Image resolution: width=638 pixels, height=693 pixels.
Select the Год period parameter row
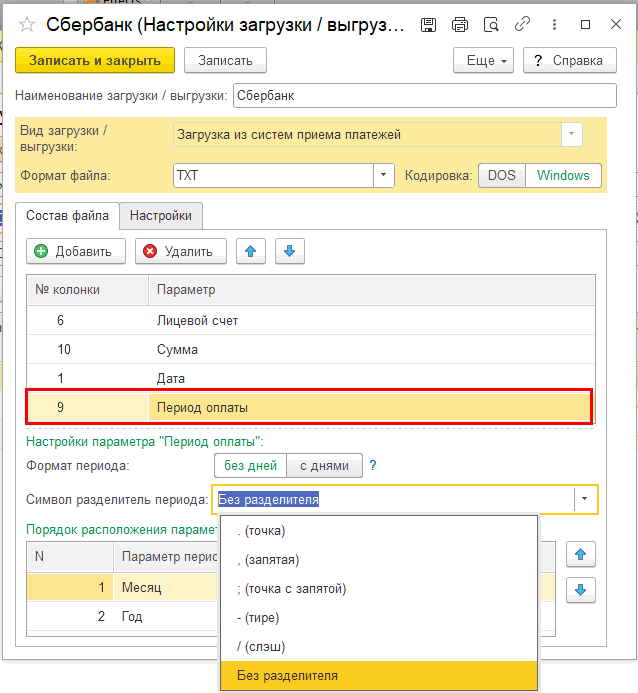[122, 616]
